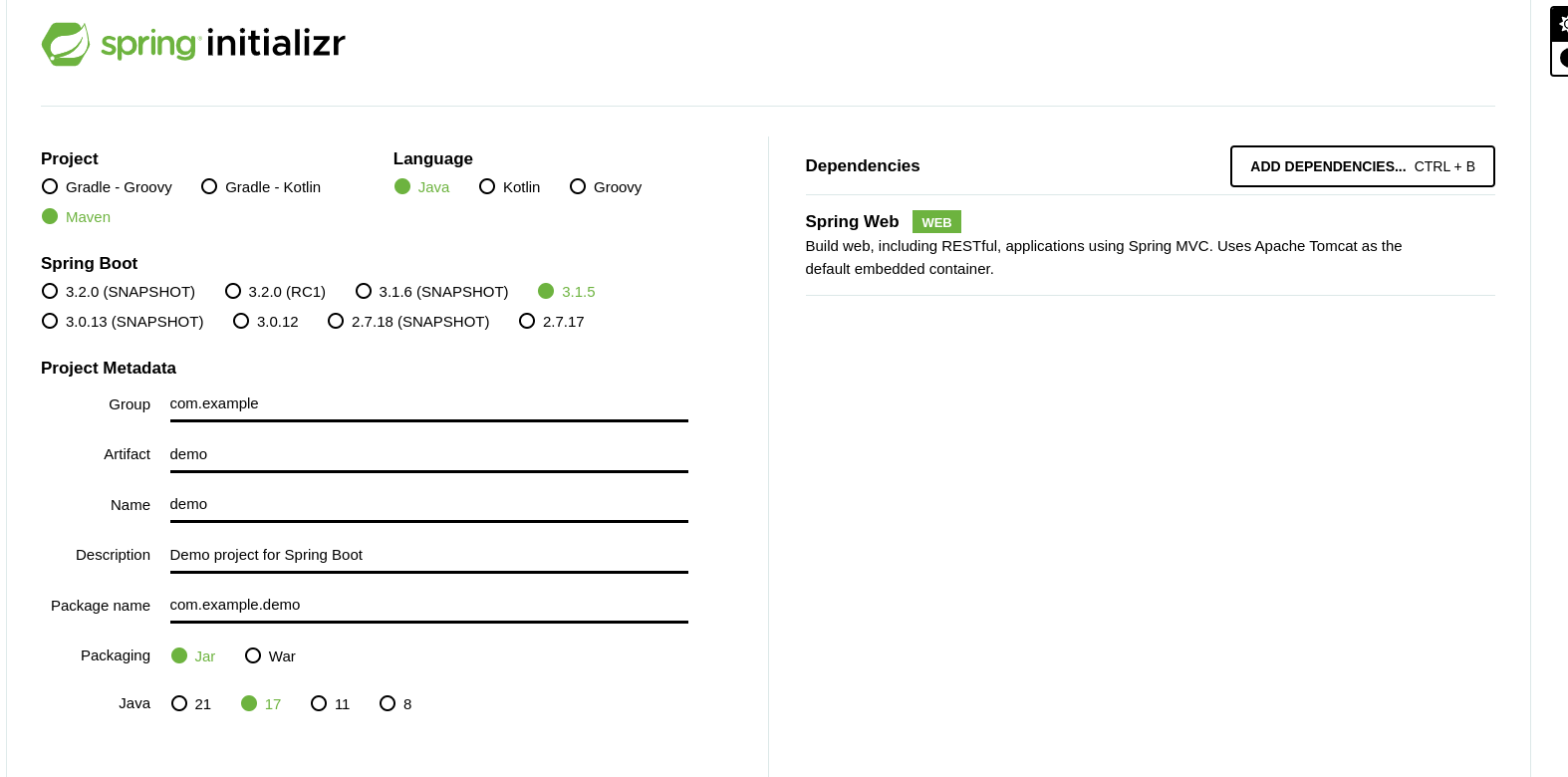Switch to light theme sun icon

click(x=1562, y=24)
